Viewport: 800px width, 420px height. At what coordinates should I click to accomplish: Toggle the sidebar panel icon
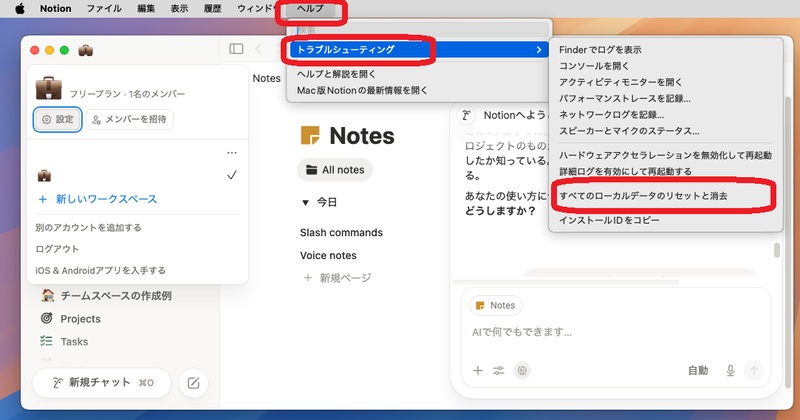click(x=236, y=48)
